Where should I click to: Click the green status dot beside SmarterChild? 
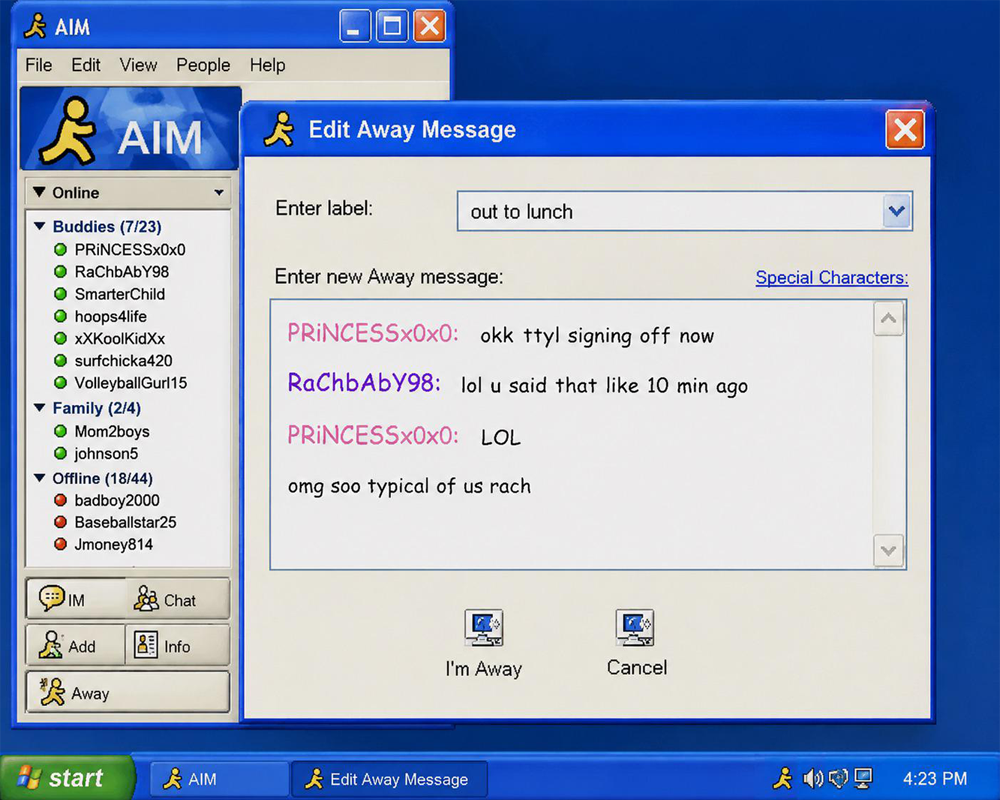coord(61,294)
